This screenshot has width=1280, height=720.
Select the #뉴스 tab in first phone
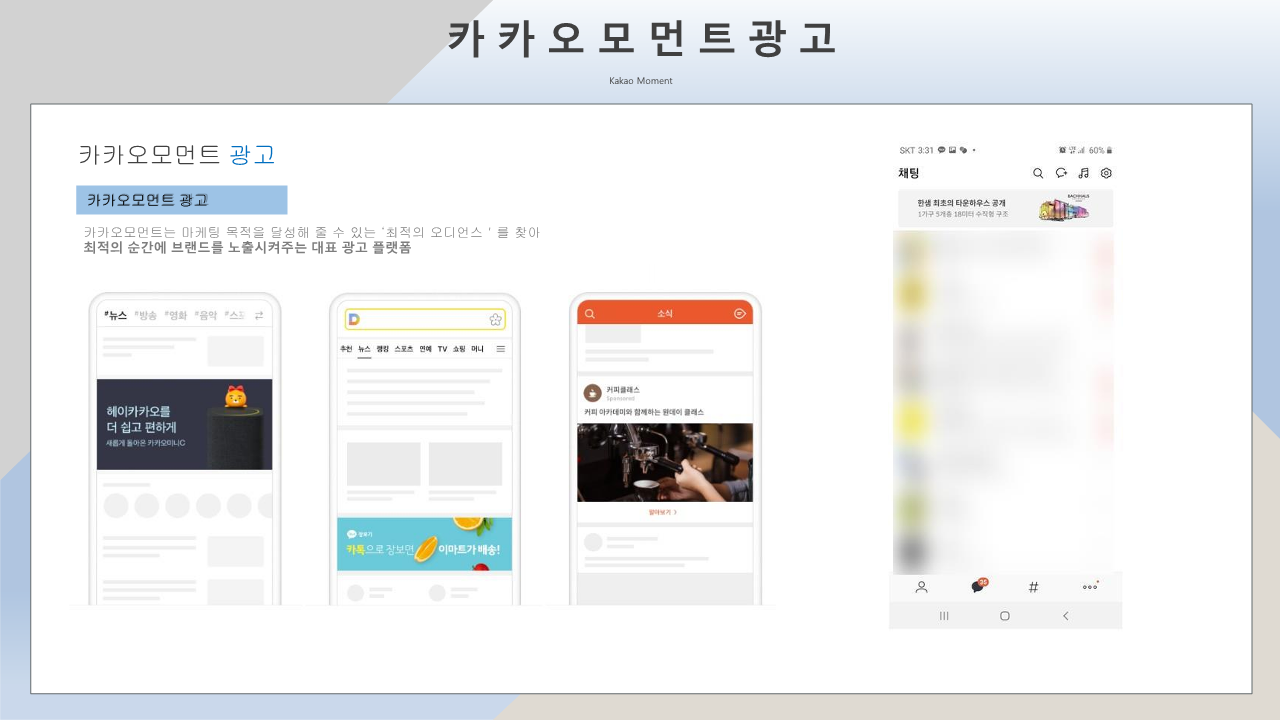[116, 315]
